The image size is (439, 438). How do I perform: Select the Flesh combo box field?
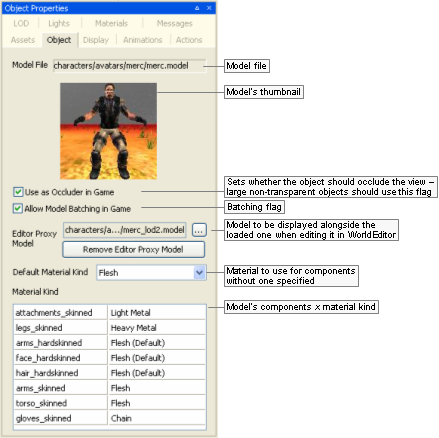151,273
